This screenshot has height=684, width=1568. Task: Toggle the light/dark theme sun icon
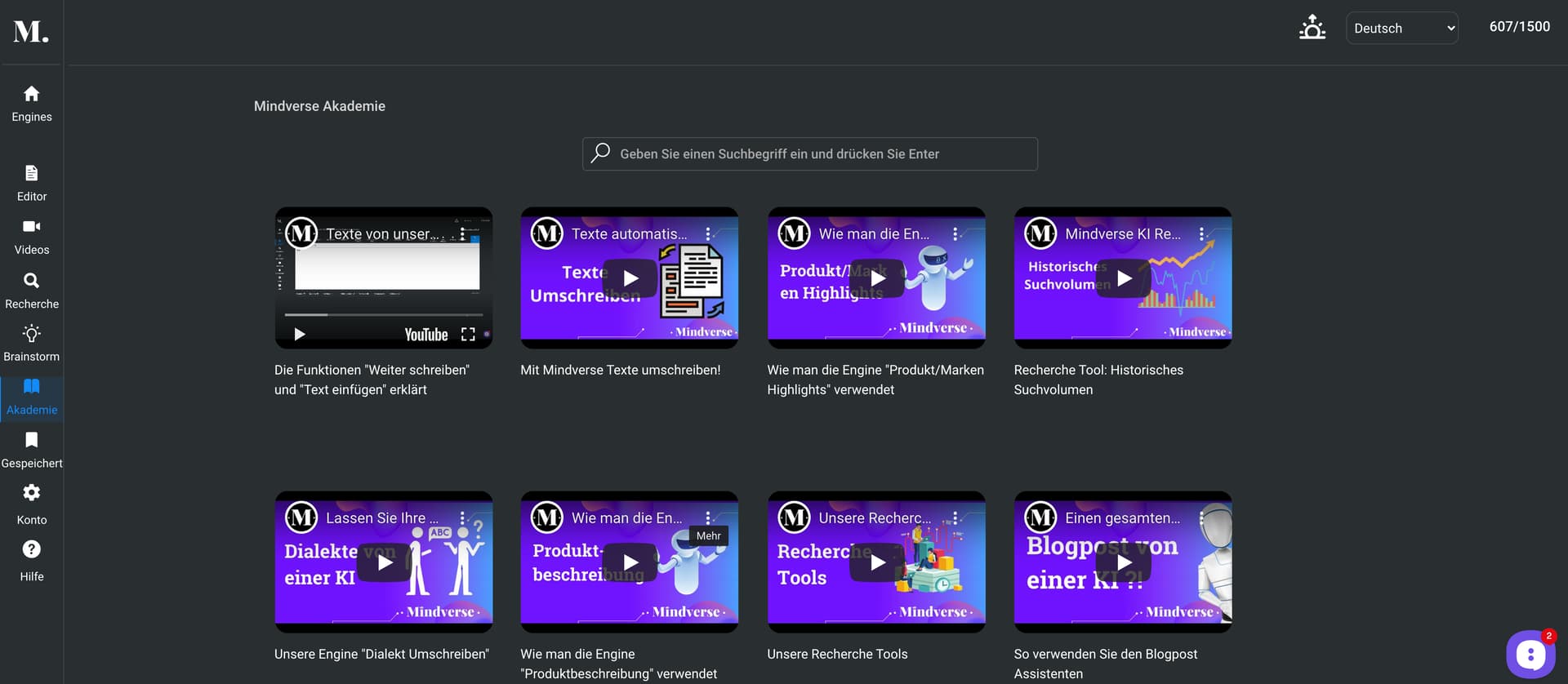click(1312, 28)
